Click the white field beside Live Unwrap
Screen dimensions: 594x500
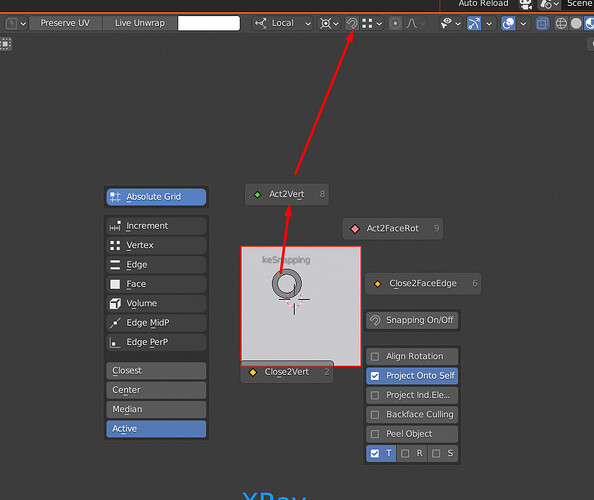click(x=209, y=23)
